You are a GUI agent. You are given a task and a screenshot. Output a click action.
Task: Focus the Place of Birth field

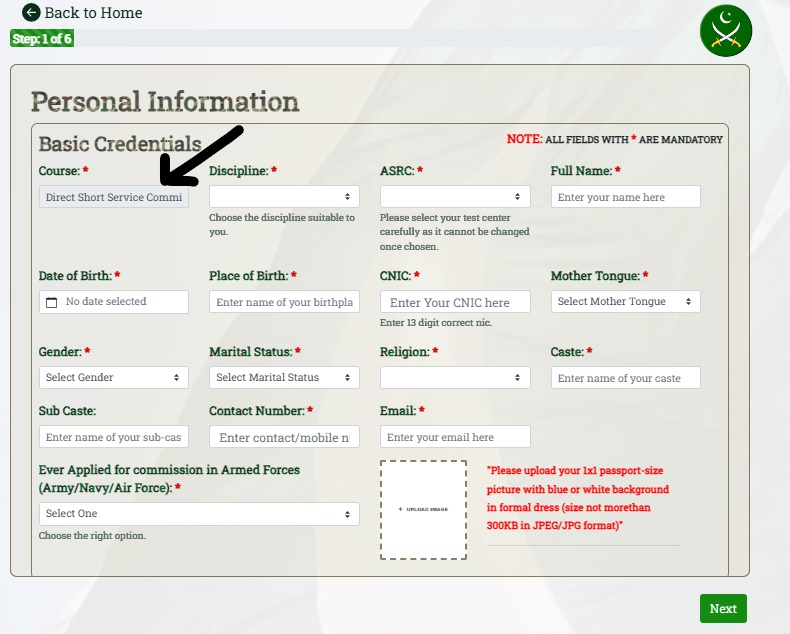284,302
